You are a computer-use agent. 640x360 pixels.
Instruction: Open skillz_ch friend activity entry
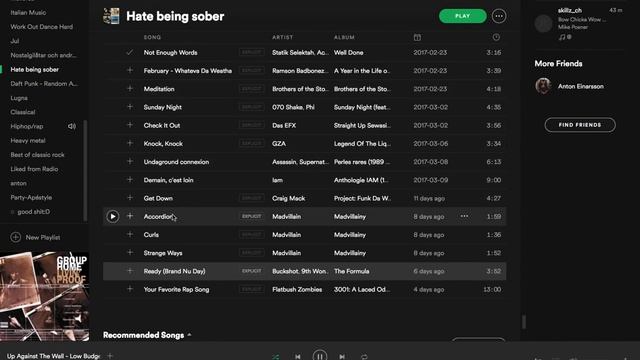point(579,23)
